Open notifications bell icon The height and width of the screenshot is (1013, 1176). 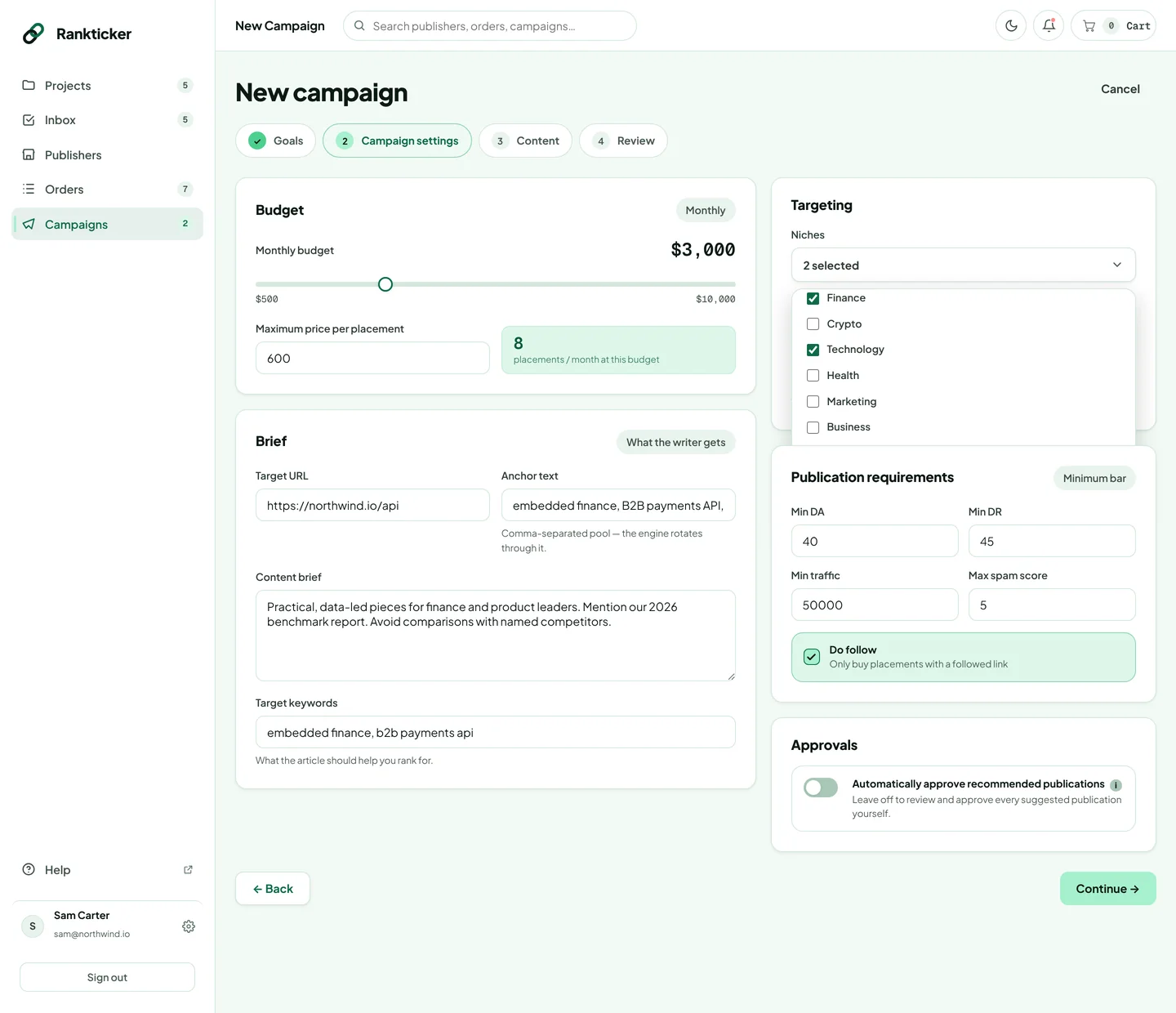1049,25
